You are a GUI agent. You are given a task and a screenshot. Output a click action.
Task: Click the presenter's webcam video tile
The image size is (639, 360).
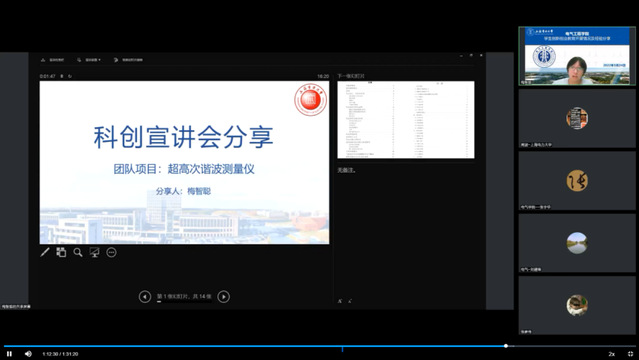pos(577,56)
